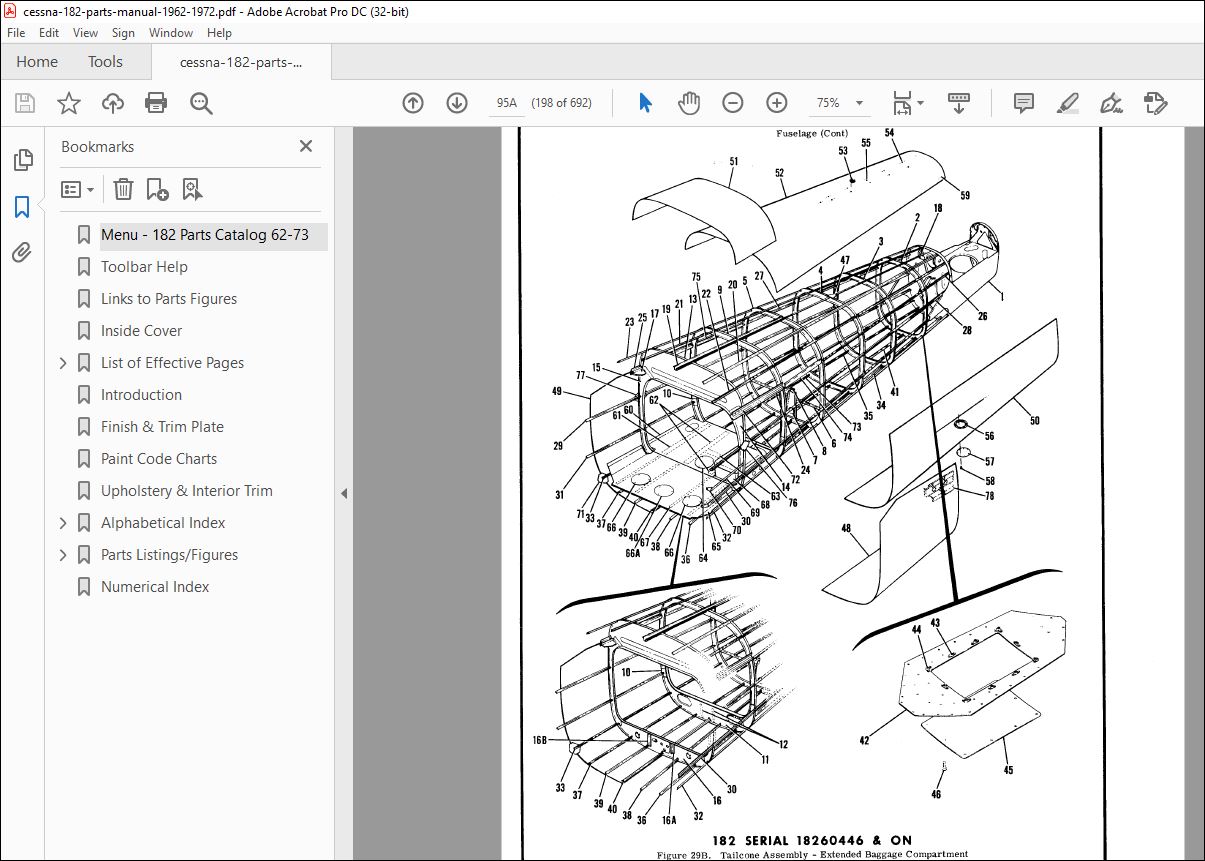Image resolution: width=1205 pixels, height=861 pixels.
Task: Open the Help menu
Action: (219, 33)
